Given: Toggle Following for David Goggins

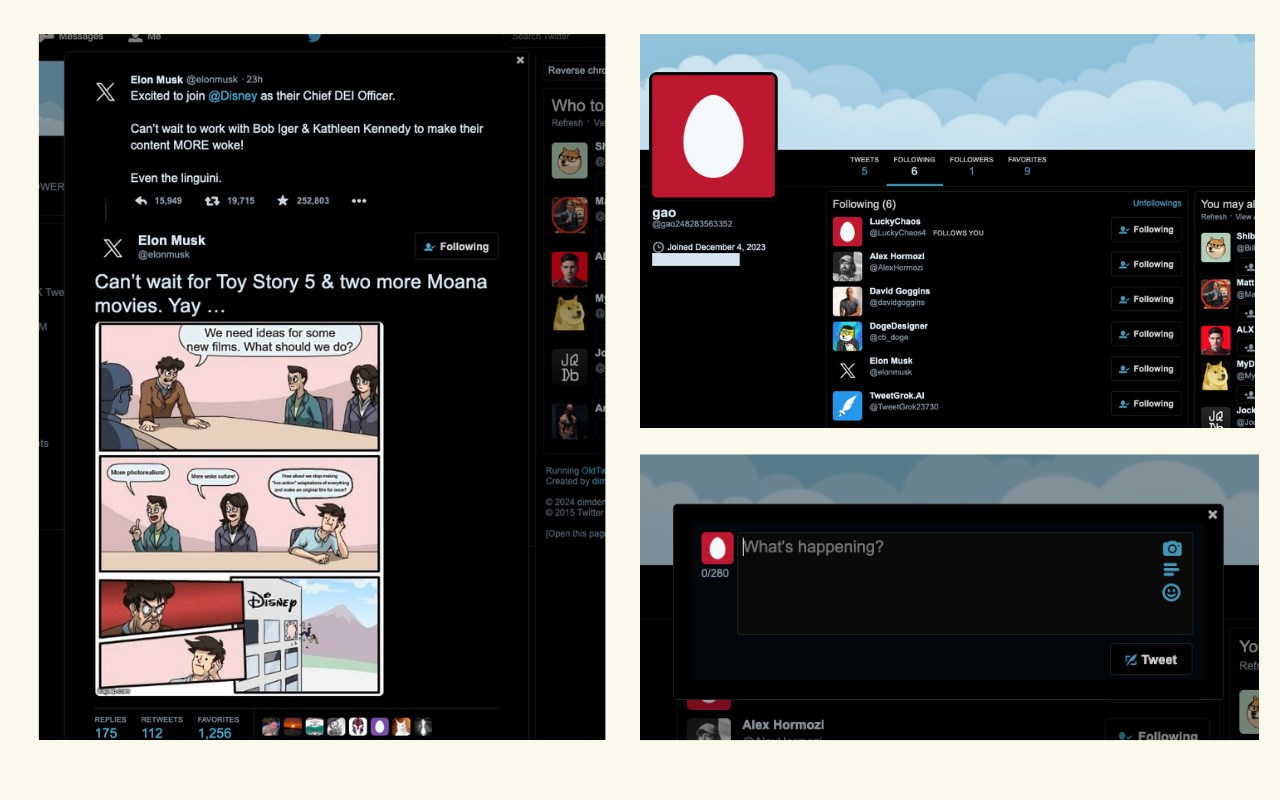Looking at the screenshot, I should 1146,299.
